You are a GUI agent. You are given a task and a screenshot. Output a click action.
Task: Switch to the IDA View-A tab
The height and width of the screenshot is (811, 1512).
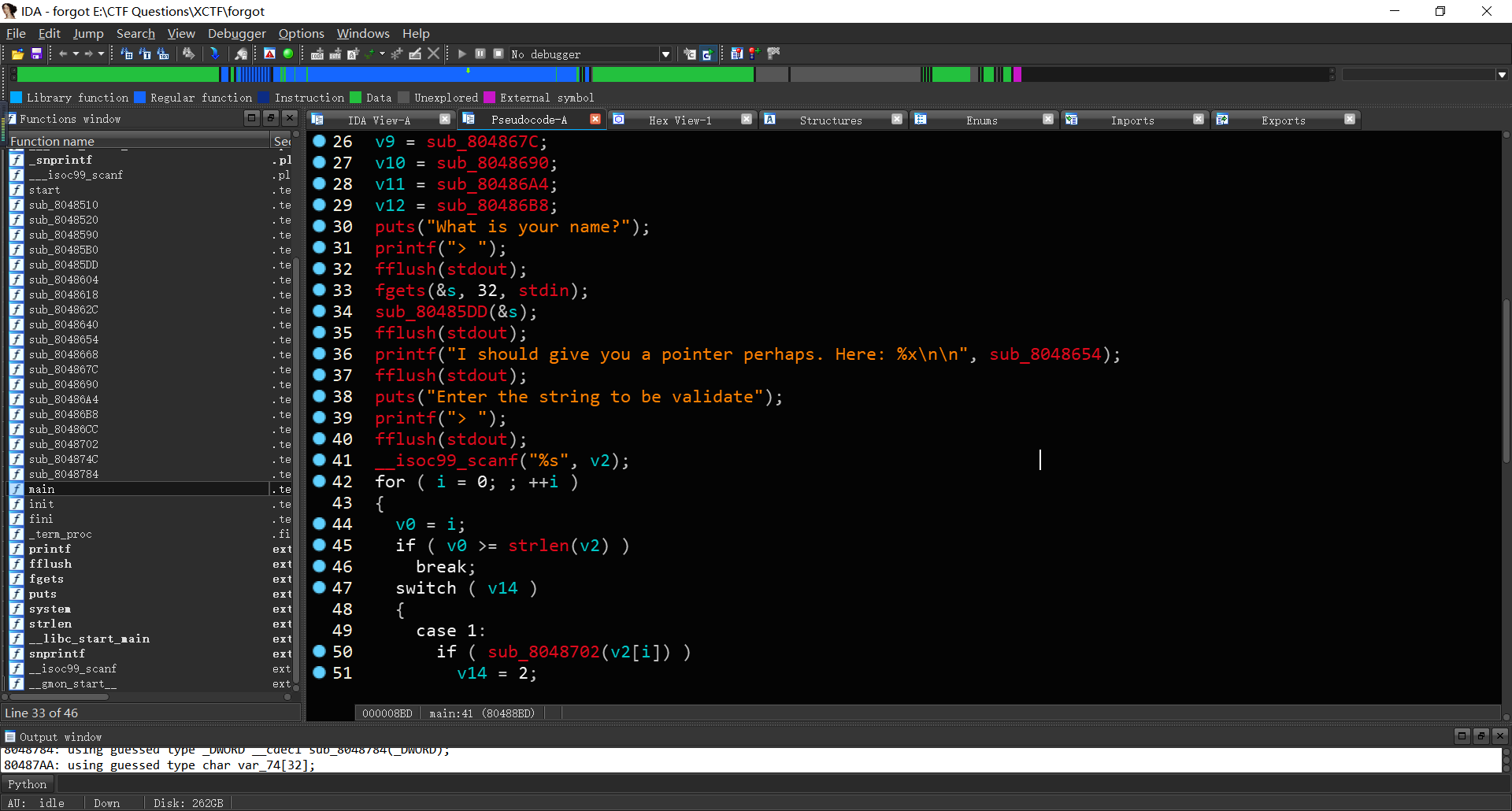coord(380,120)
